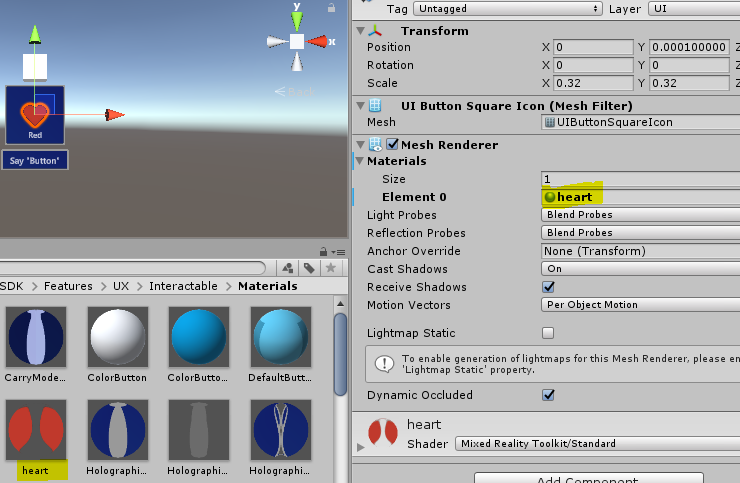Click the favorites star icon in Project panel

tap(328, 267)
